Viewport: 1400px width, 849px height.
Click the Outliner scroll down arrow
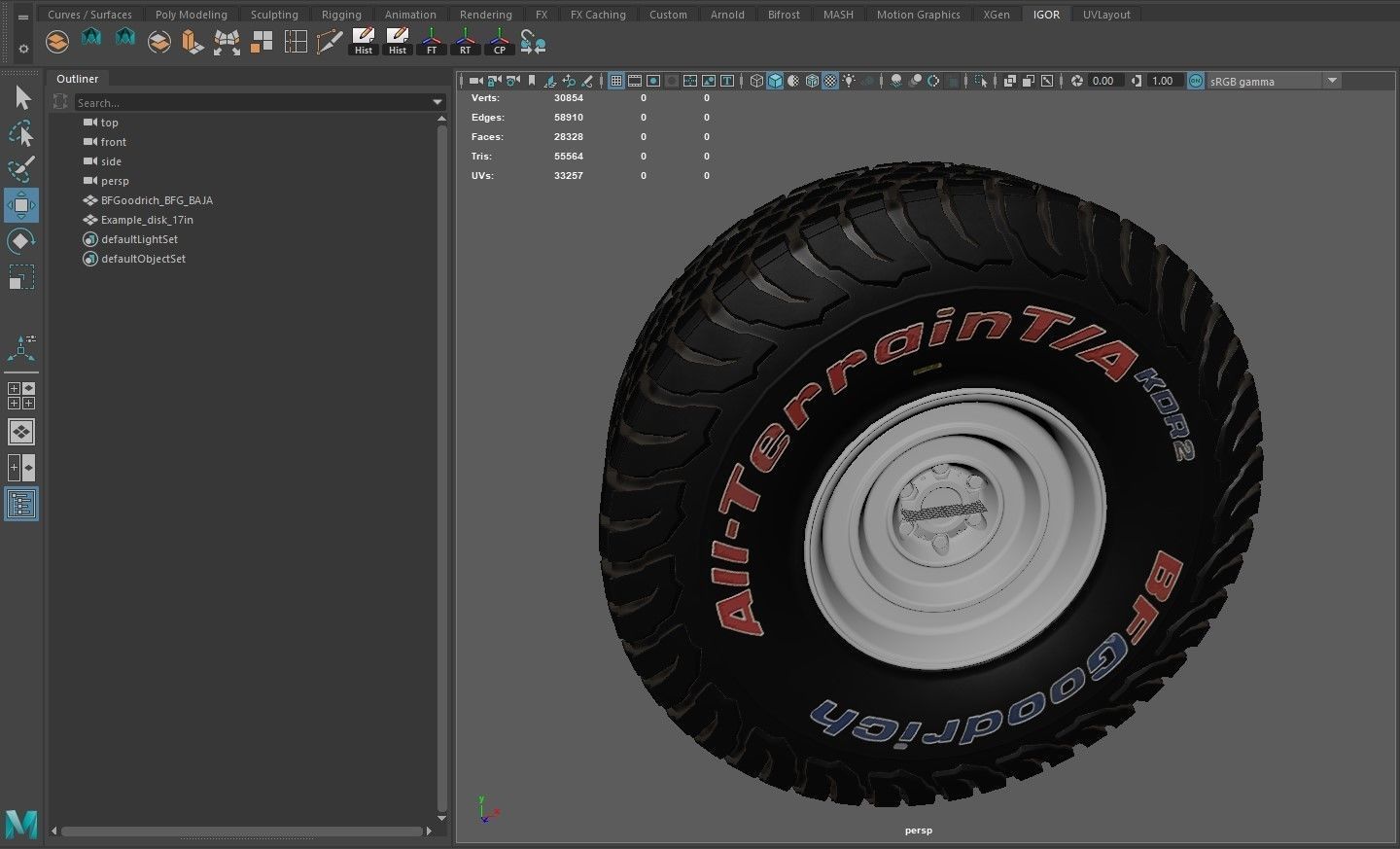point(441,818)
